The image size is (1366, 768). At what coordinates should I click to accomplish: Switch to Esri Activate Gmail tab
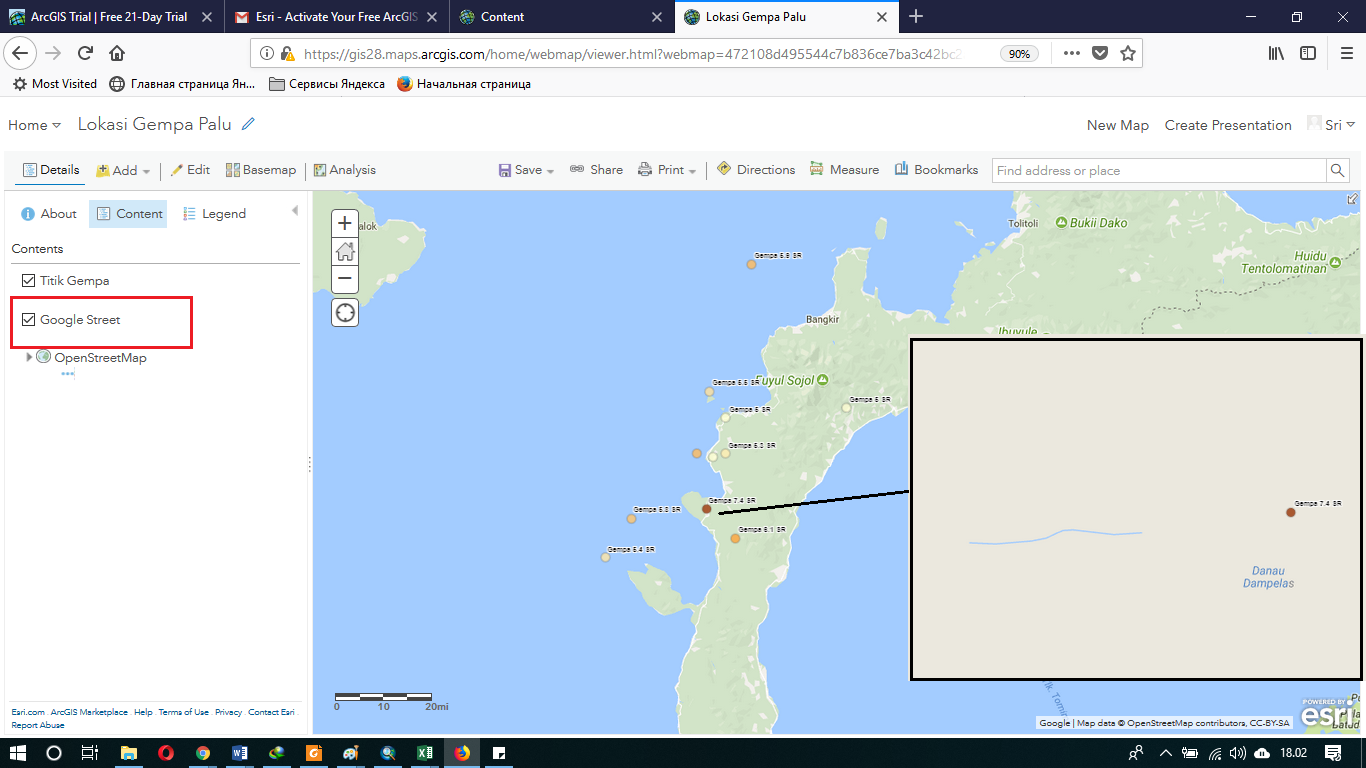[x=336, y=17]
